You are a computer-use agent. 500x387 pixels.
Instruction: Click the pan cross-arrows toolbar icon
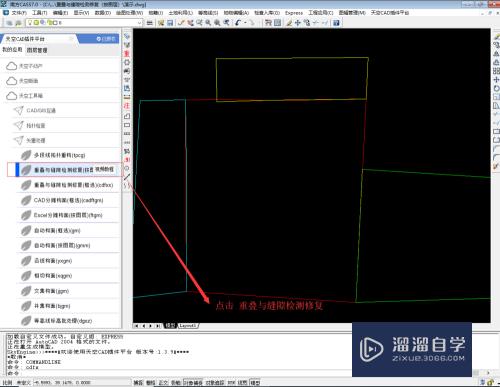pos(298,23)
